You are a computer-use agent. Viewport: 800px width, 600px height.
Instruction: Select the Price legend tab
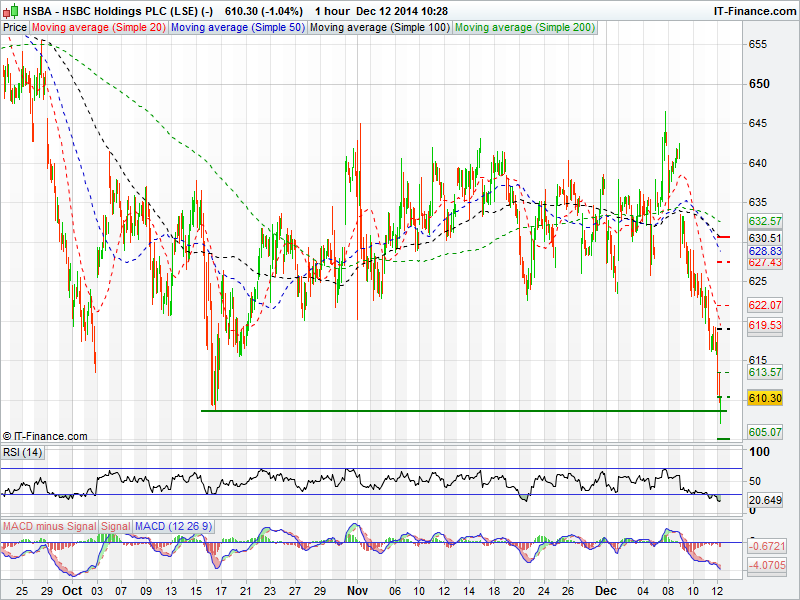click(x=15, y=27)
